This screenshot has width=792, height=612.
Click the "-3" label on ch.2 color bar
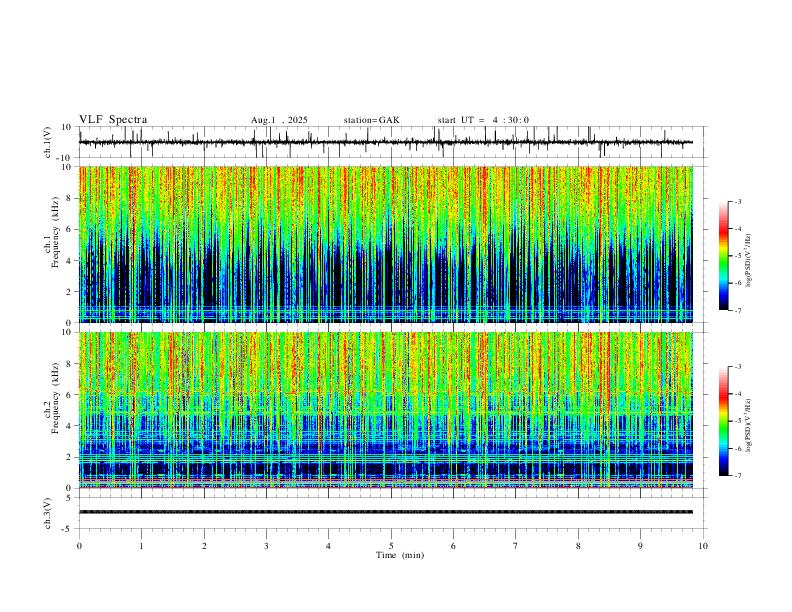737,367
